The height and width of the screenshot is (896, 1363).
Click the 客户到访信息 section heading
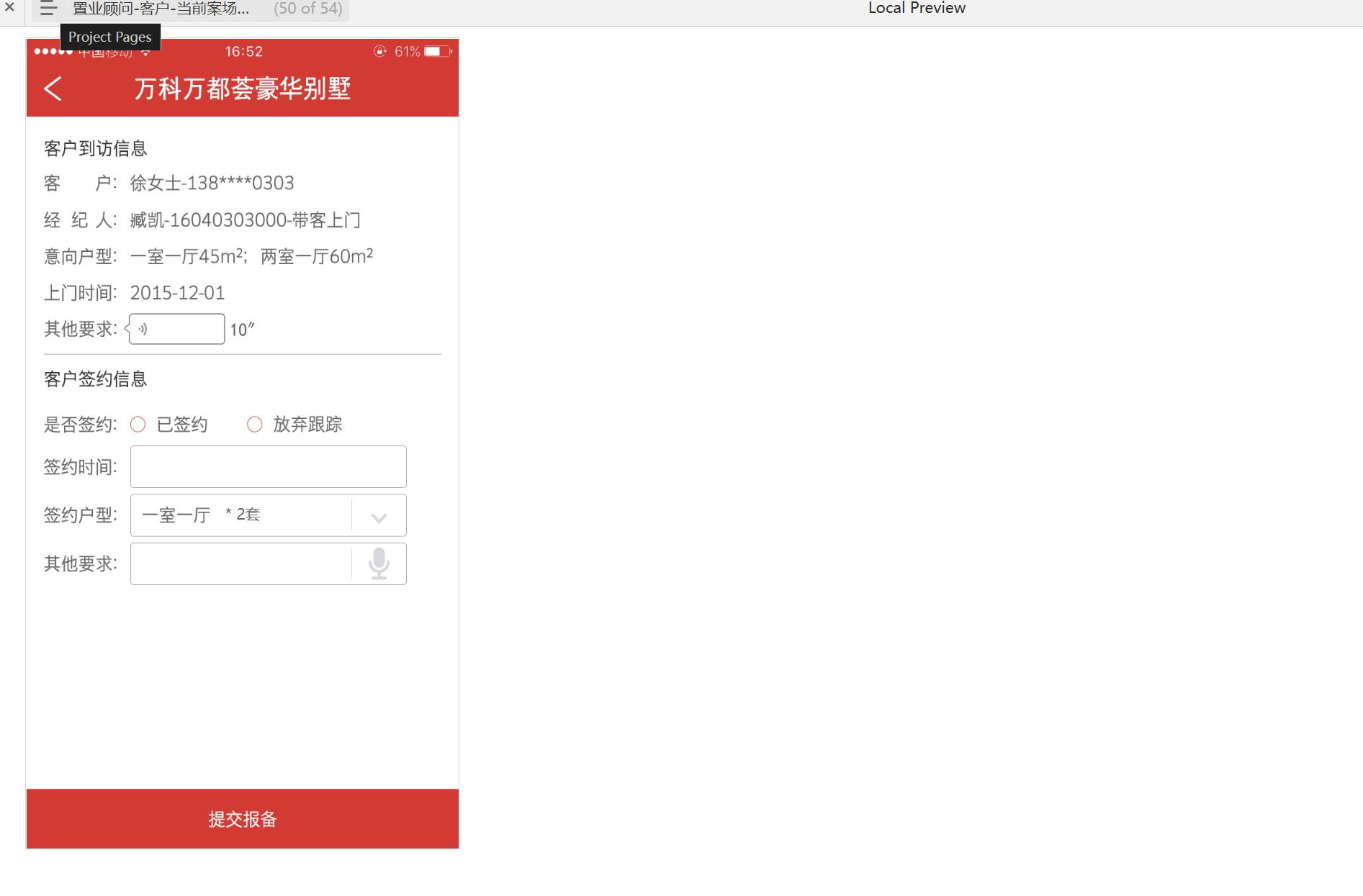96,149
